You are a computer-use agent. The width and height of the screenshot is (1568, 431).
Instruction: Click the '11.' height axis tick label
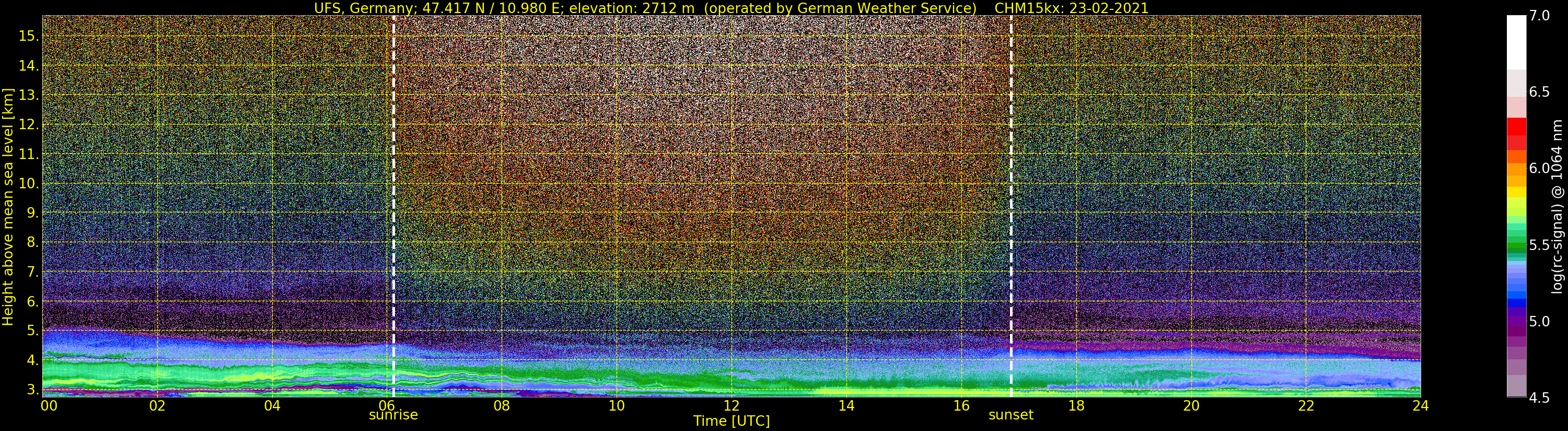(29, 154)
